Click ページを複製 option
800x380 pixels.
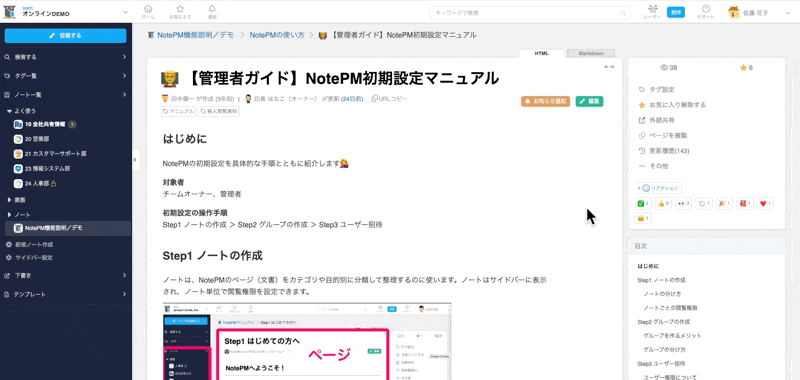[x=663, y=136]
